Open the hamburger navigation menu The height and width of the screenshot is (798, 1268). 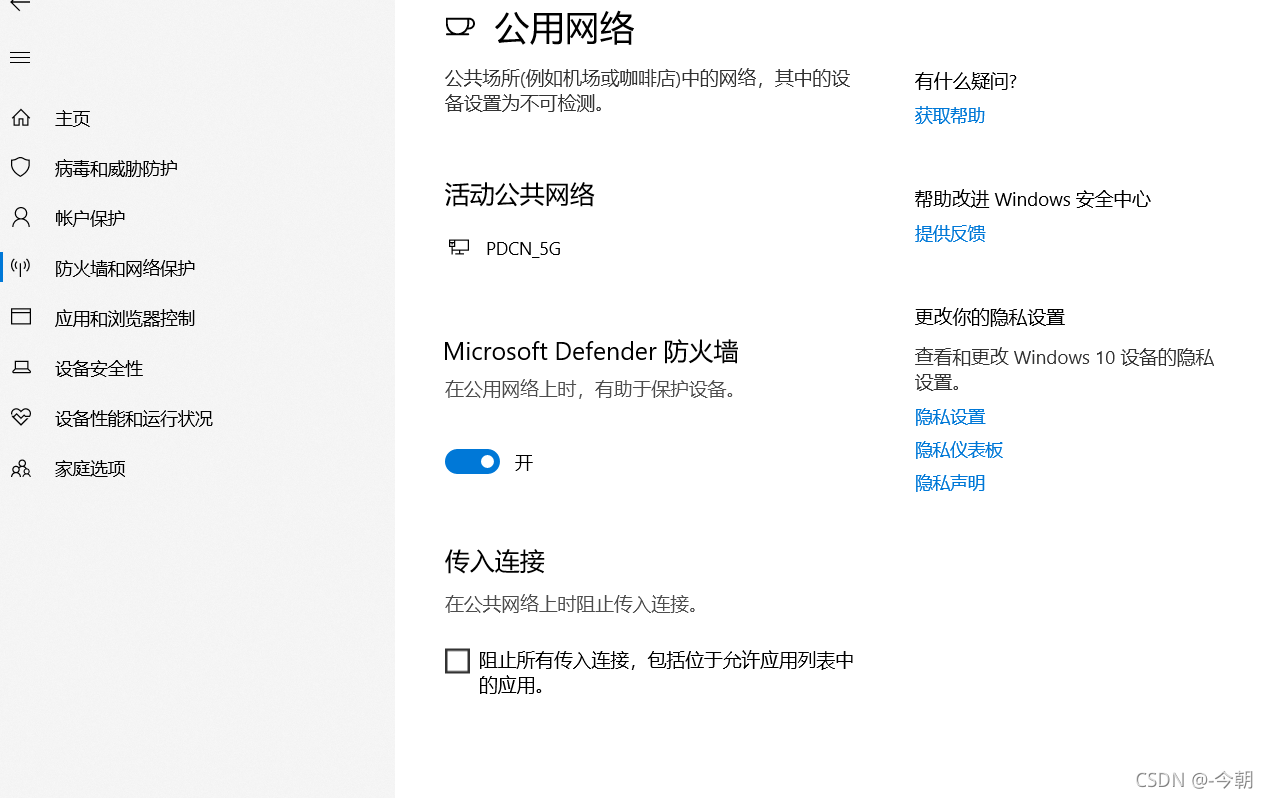(20, 58)
